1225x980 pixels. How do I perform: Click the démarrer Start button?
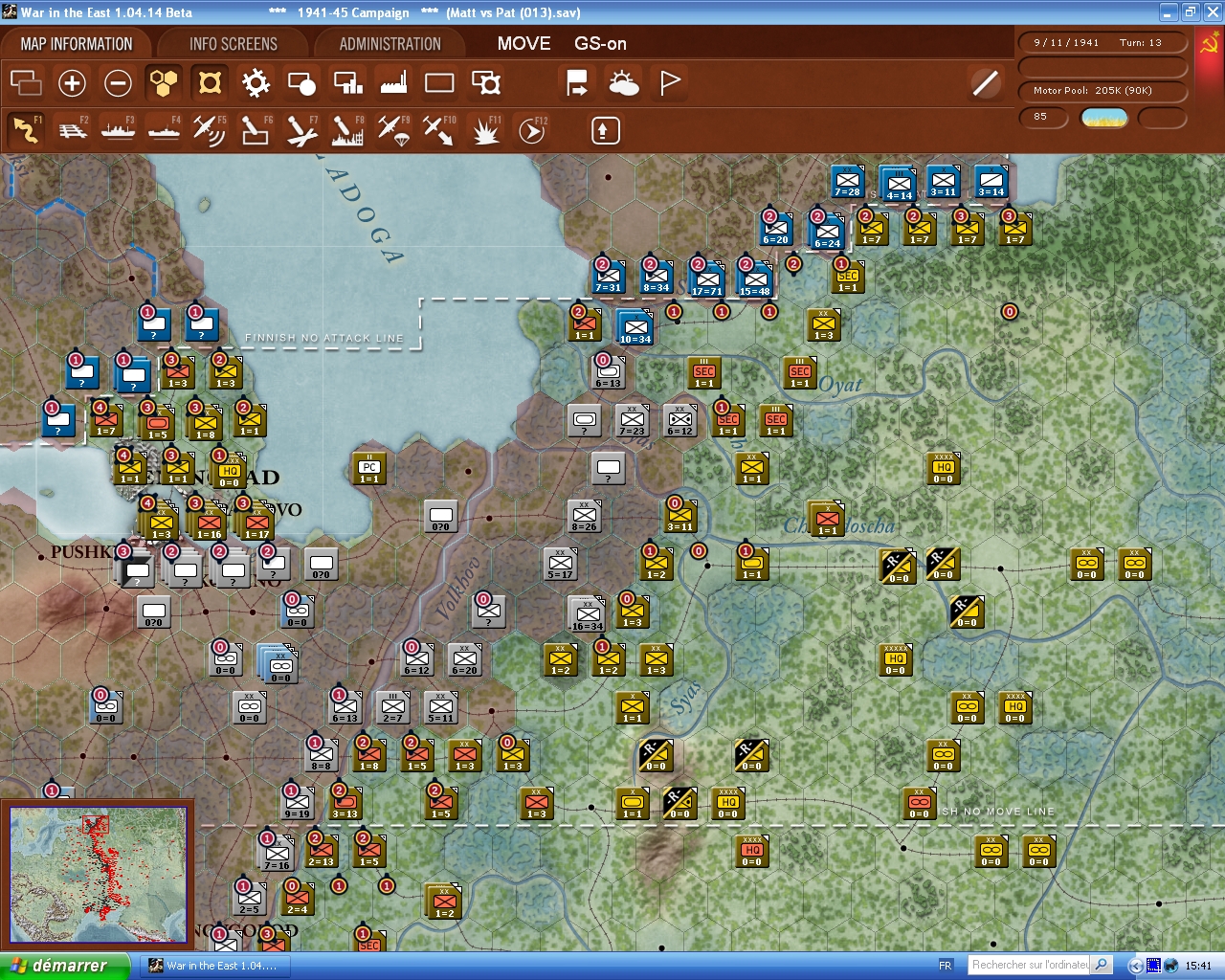pyautogui.click(x=64, y=966)
